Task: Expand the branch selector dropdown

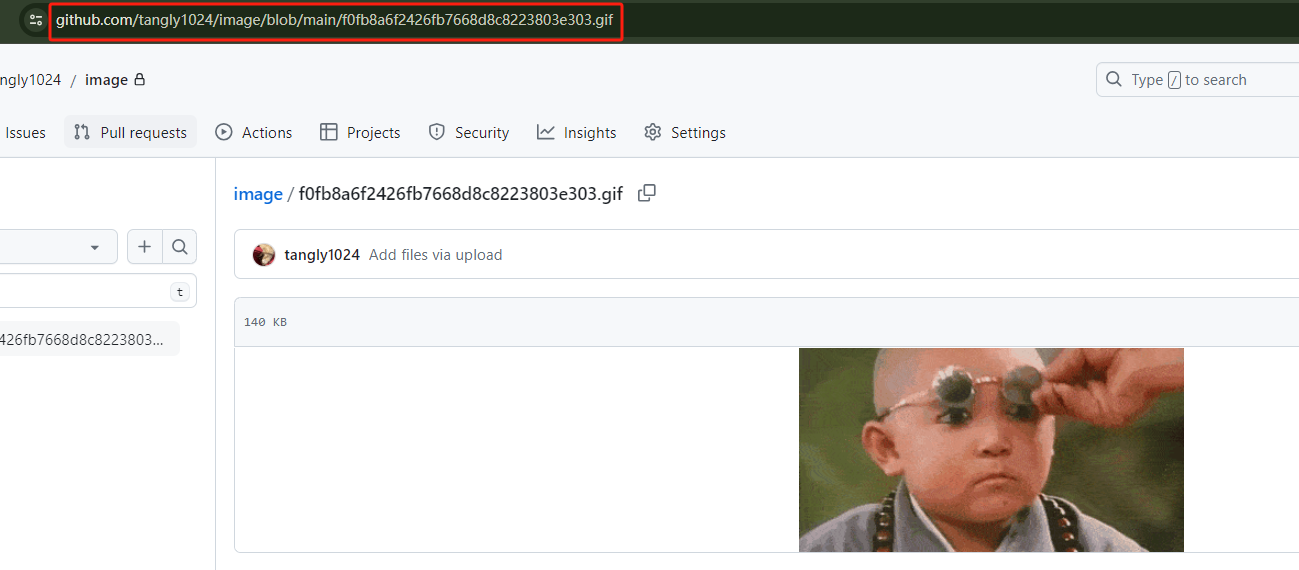Action: point(58,246)
